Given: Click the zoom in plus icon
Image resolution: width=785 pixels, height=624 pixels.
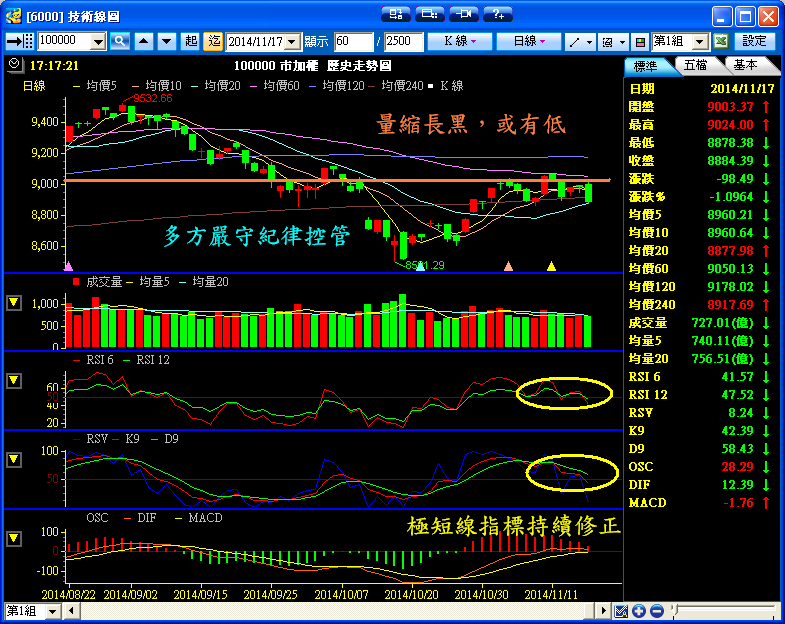Looking at the screenshot, I should pos(640,611).
